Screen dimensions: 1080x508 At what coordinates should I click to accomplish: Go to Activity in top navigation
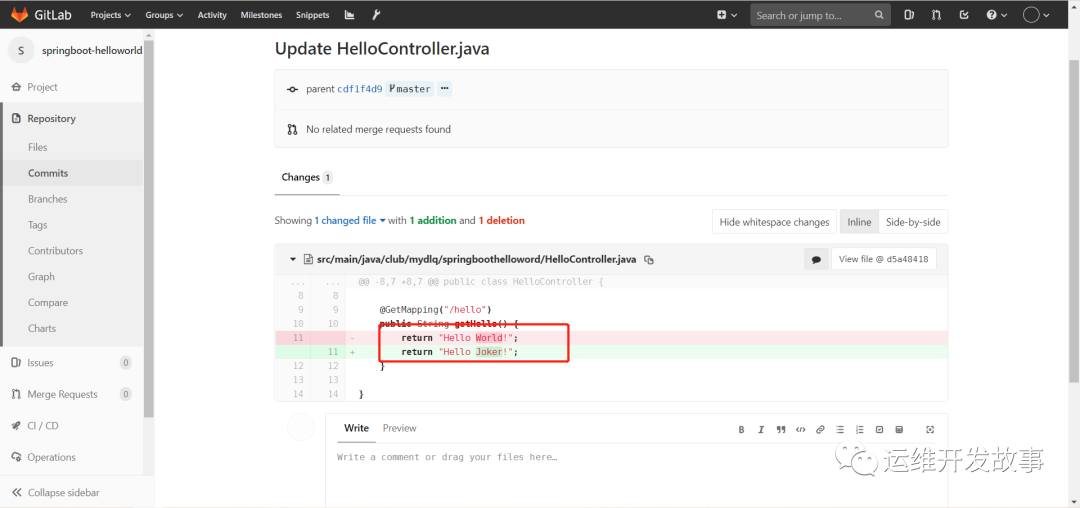coord(212,14)
